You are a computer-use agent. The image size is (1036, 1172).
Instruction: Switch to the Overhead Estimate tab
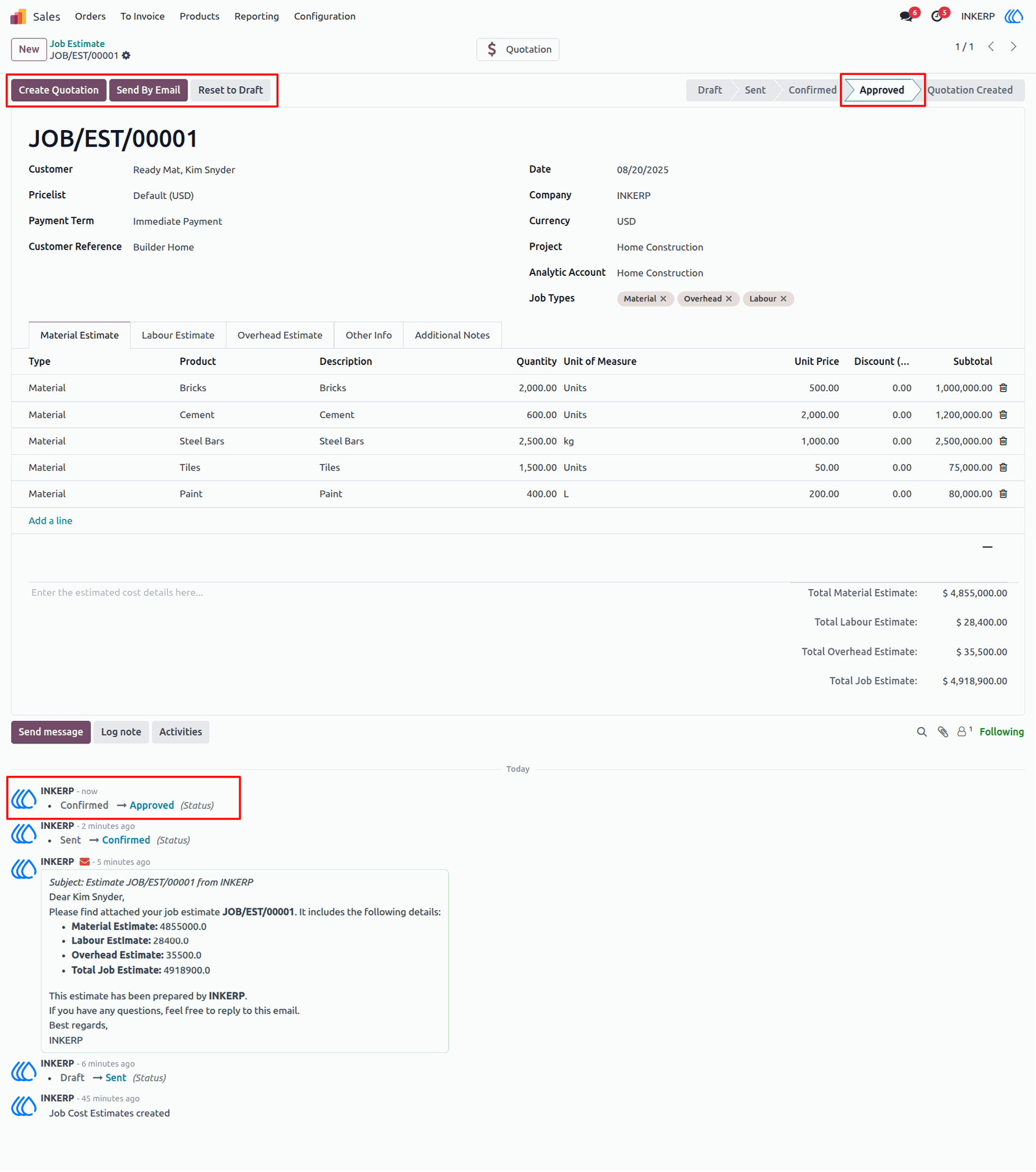click(280, 335)
